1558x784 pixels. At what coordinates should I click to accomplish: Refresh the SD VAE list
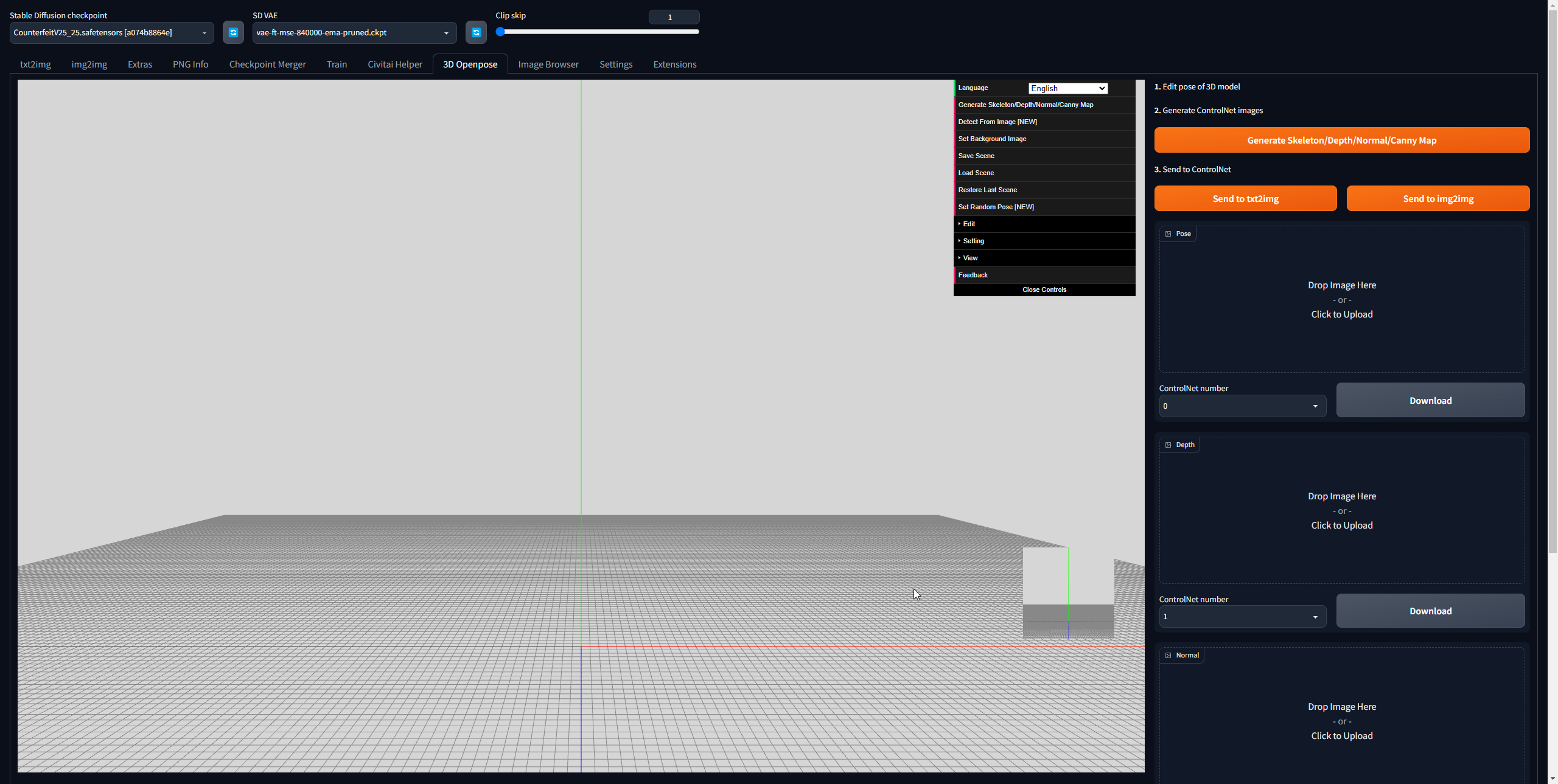coord(475,32)
